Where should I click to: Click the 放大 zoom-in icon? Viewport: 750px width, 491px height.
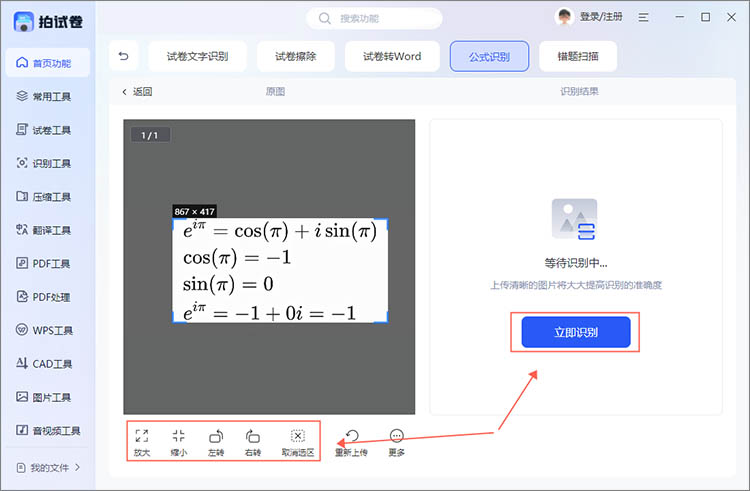coord(142,442)
